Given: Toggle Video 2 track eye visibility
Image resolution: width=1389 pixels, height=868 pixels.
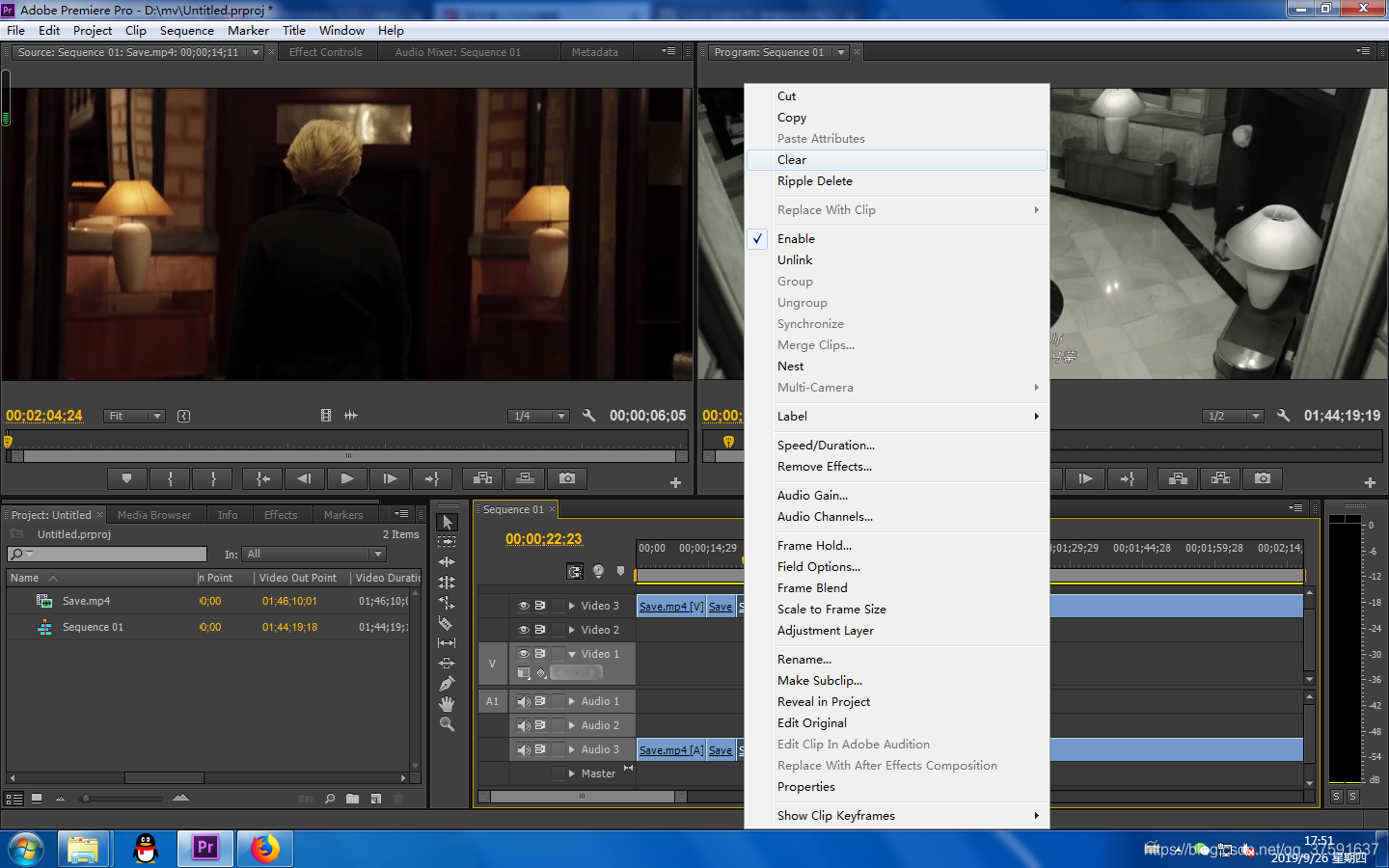Looking at the screenshot, I should [x=524, y=630].
